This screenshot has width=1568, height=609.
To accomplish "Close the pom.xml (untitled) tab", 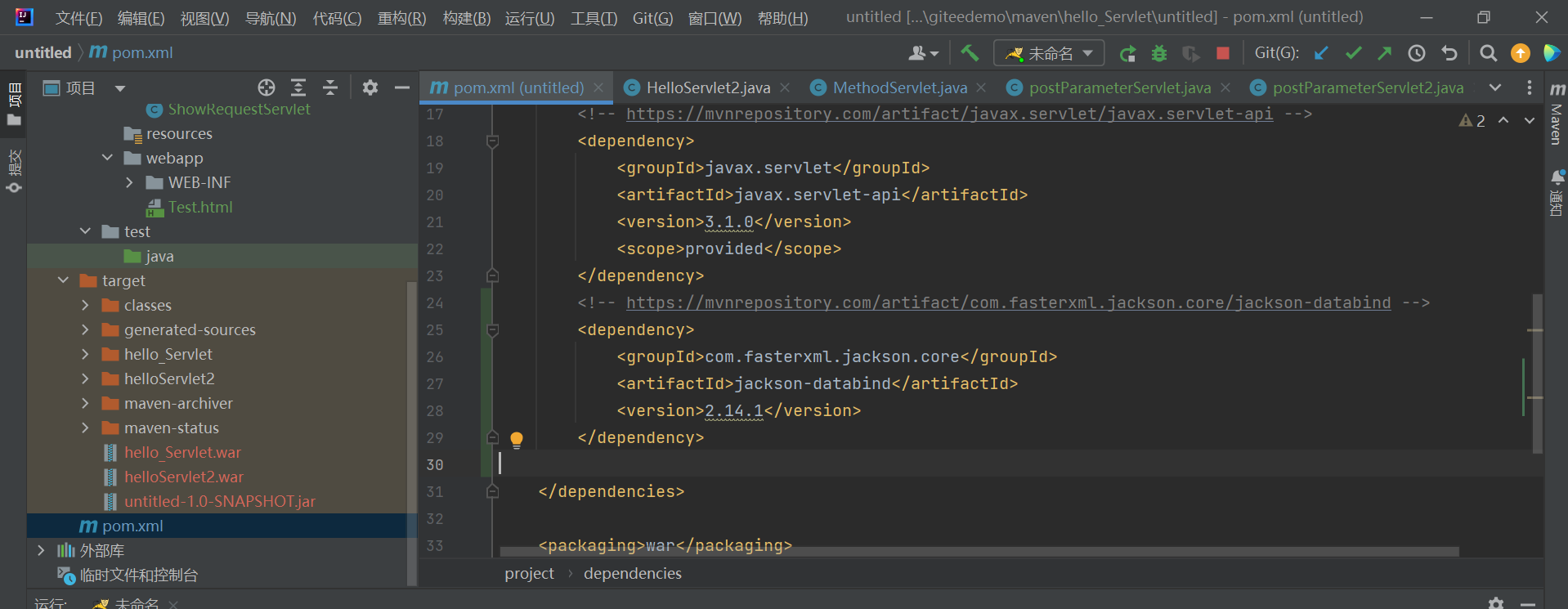I will click(x=598, y=87).
